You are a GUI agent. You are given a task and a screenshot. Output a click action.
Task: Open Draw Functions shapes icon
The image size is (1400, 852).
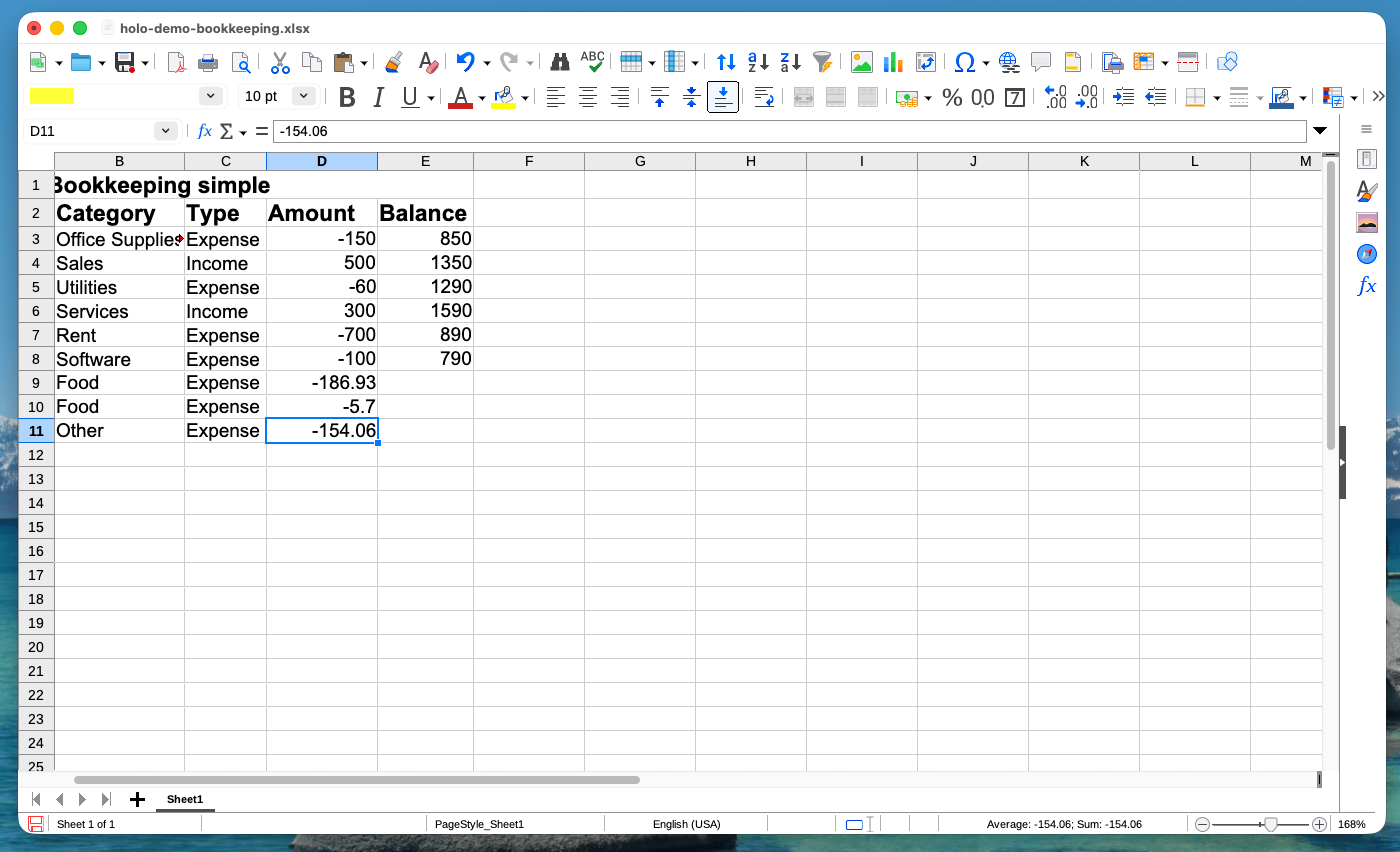click(x=1228, y=62)
